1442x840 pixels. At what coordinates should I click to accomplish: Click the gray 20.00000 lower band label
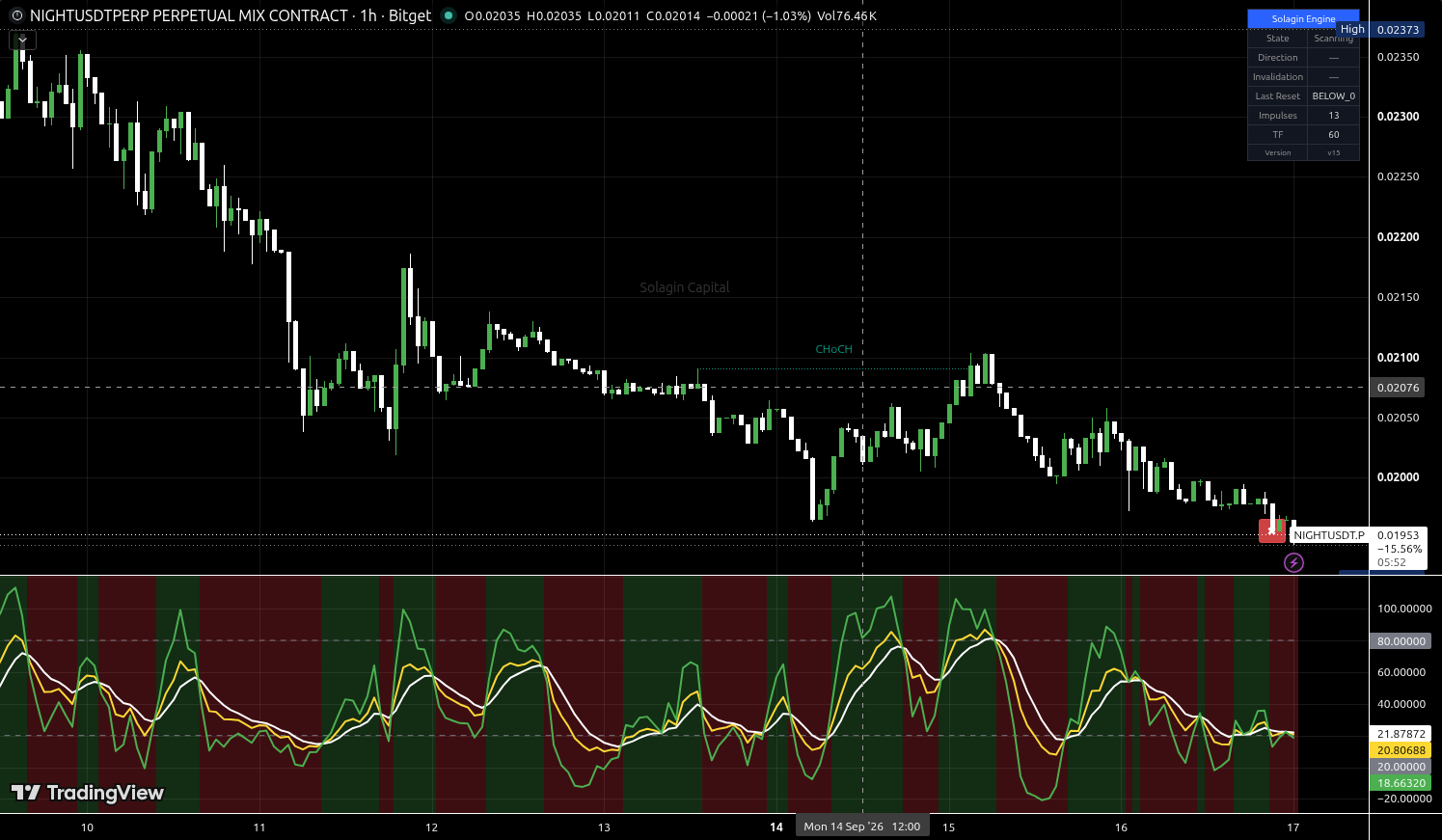(1401, 767)
